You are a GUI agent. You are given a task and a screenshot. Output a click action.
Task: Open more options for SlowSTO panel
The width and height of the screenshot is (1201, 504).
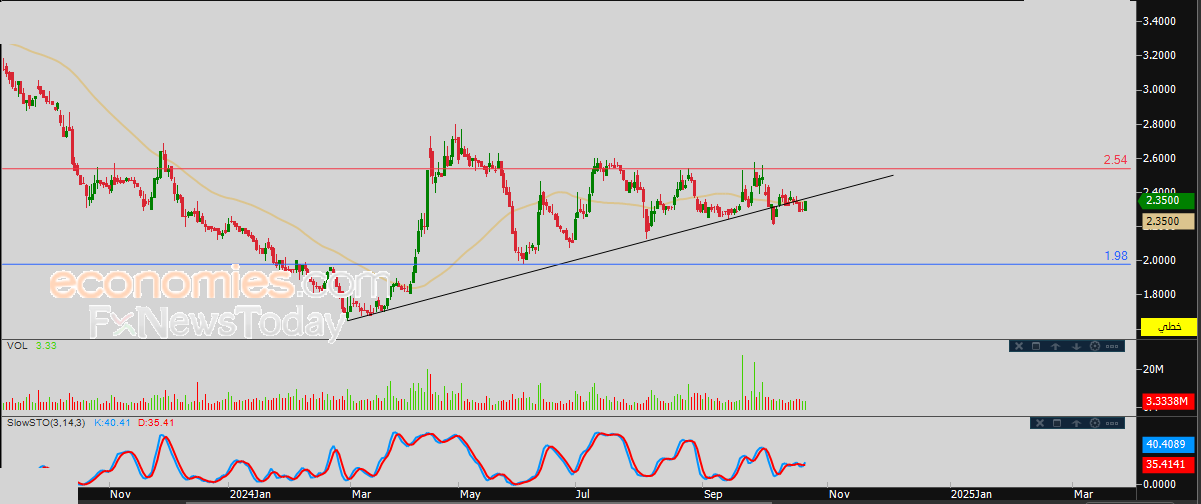tap(1113, 424)
